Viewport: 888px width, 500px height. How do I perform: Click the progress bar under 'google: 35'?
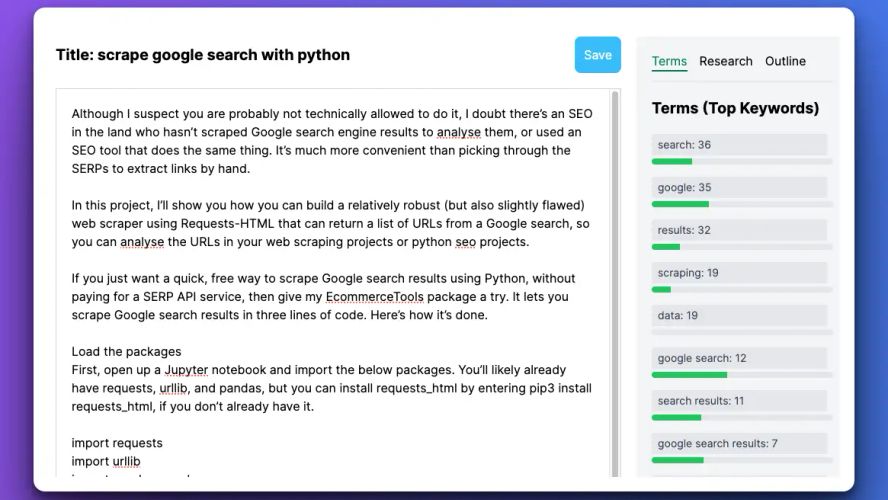[x=741, y=204]
